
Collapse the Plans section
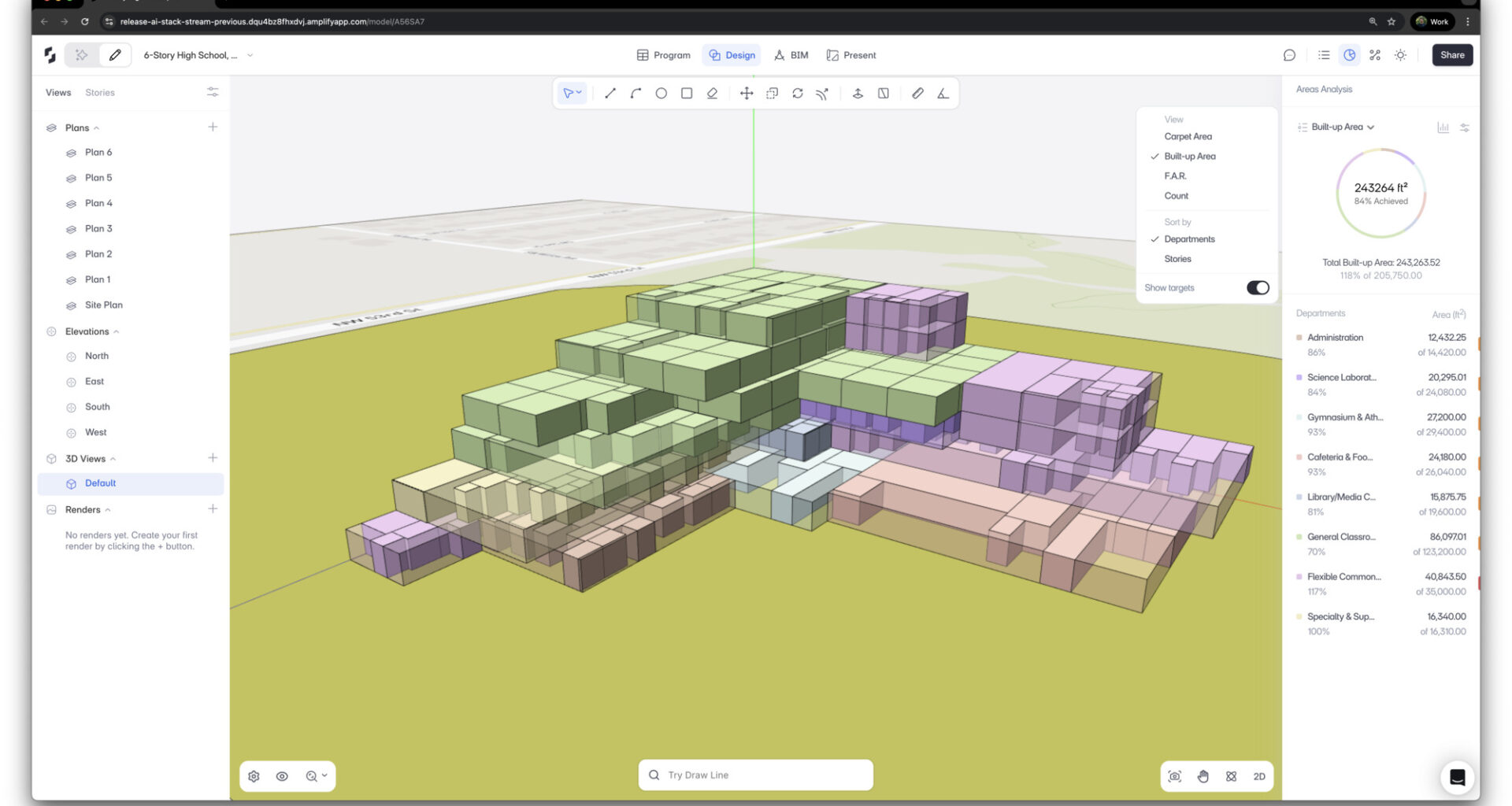(x=96, y=128)
